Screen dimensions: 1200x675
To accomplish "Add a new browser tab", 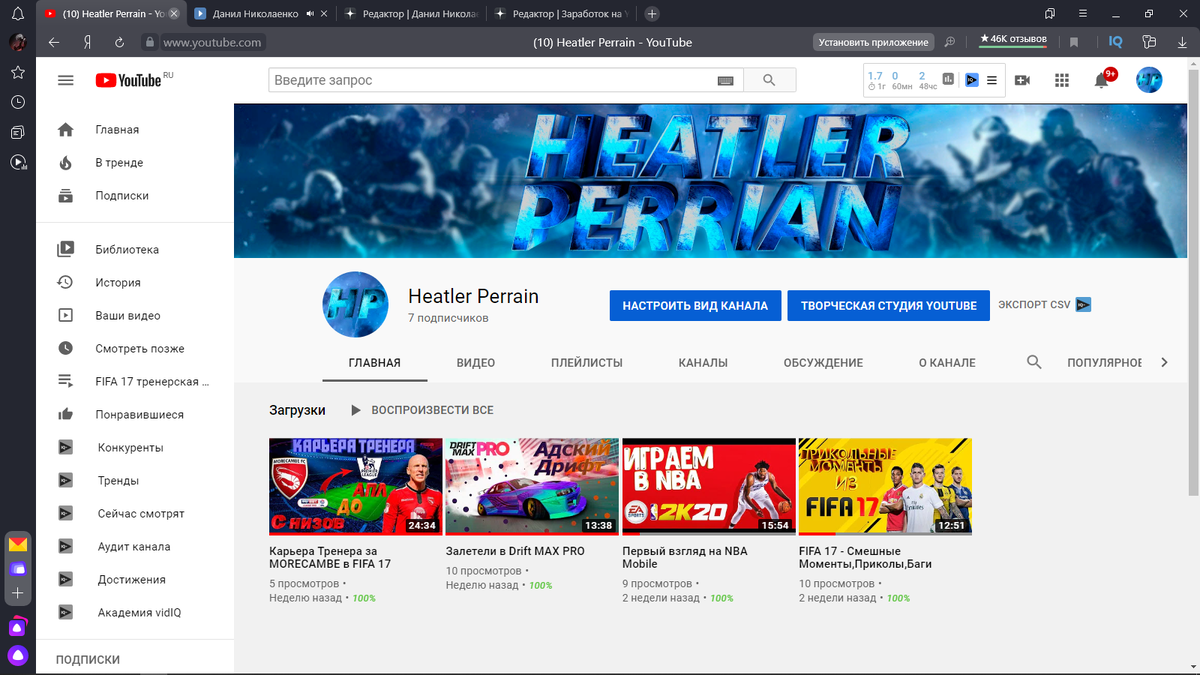I will coord(652,14).
